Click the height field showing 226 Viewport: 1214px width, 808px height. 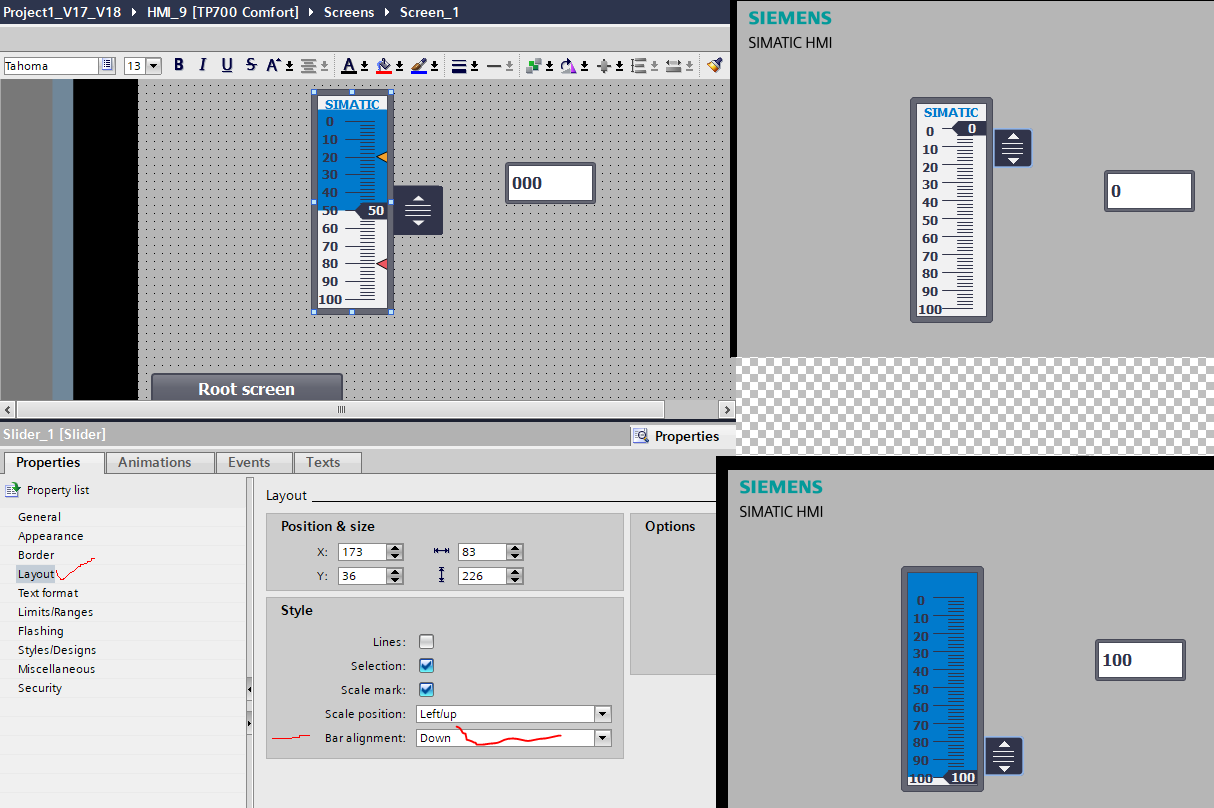click(x=482, y=576)
